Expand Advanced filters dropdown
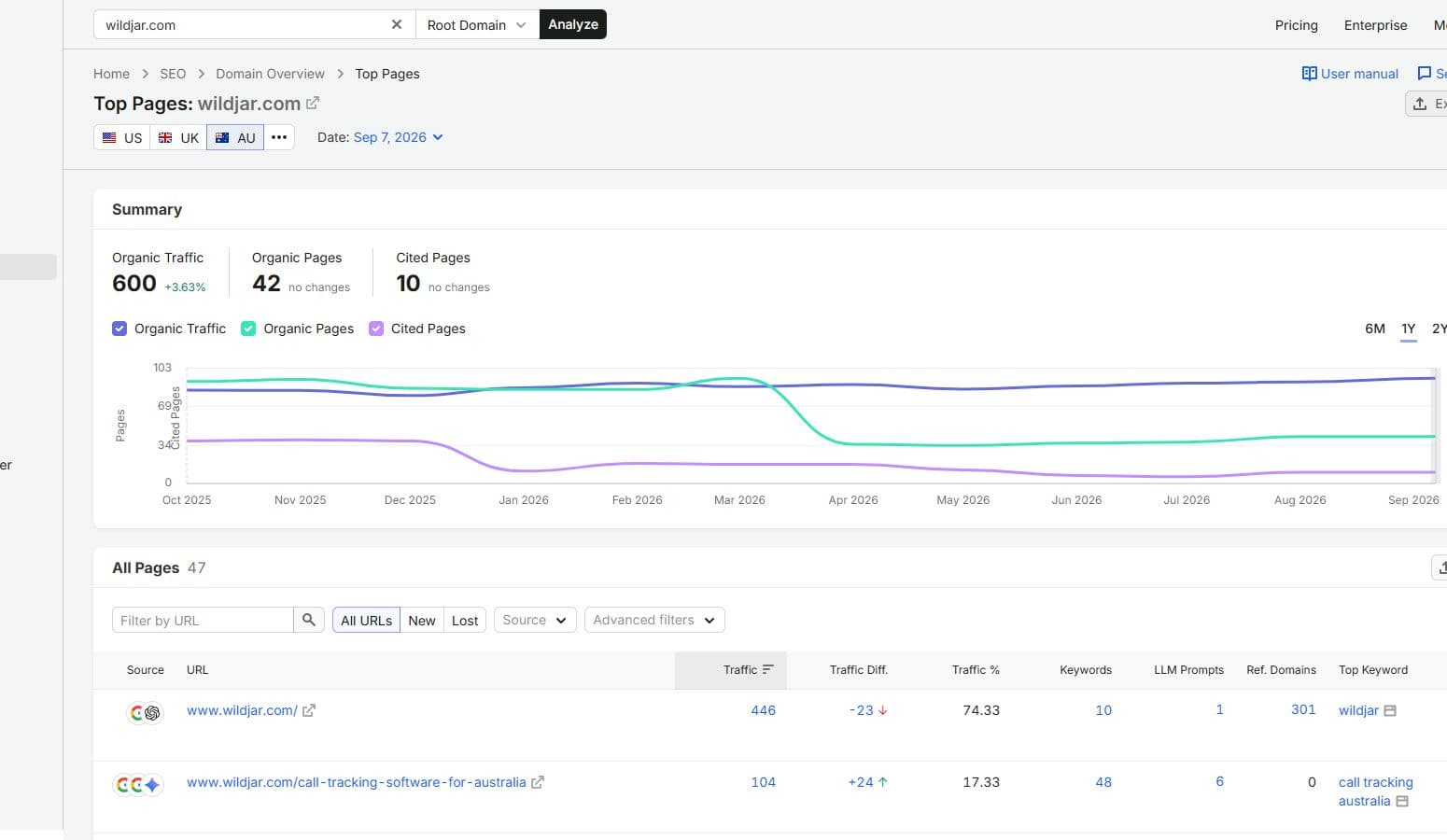 [x=654, y=620]
